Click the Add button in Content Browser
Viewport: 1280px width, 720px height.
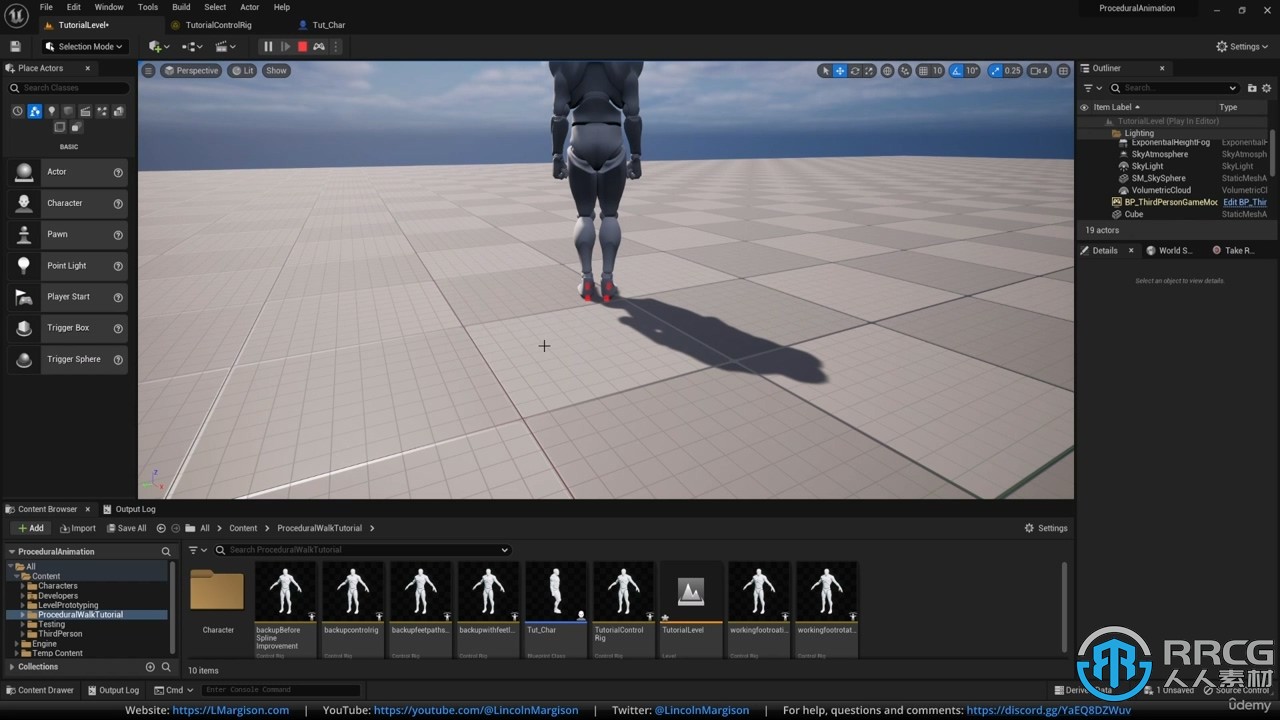coord(31,528)
